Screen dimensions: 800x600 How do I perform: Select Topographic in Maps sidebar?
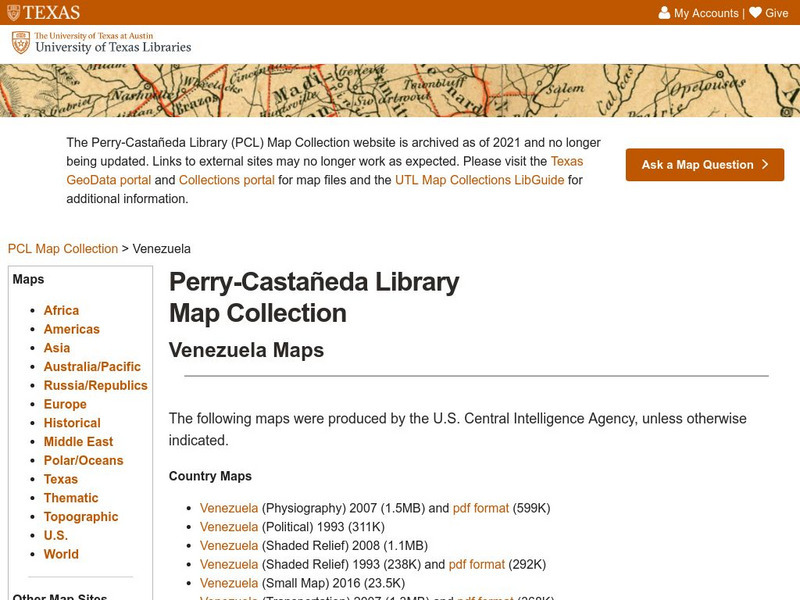[x=81, y=517]
